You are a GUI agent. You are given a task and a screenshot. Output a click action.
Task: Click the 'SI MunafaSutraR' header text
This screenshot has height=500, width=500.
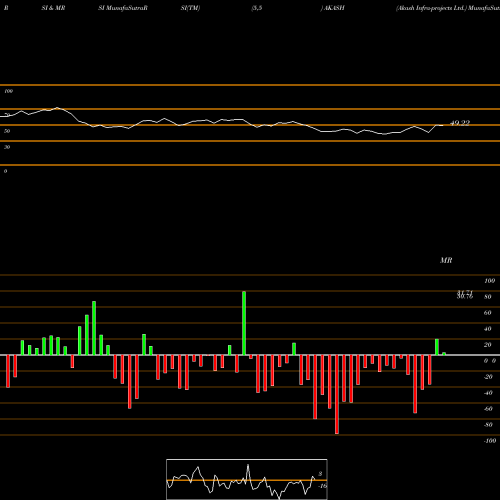(123, 8)
